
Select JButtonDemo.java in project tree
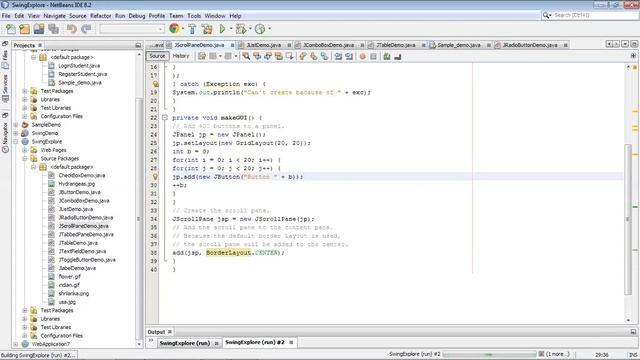[x=80, y=192]
